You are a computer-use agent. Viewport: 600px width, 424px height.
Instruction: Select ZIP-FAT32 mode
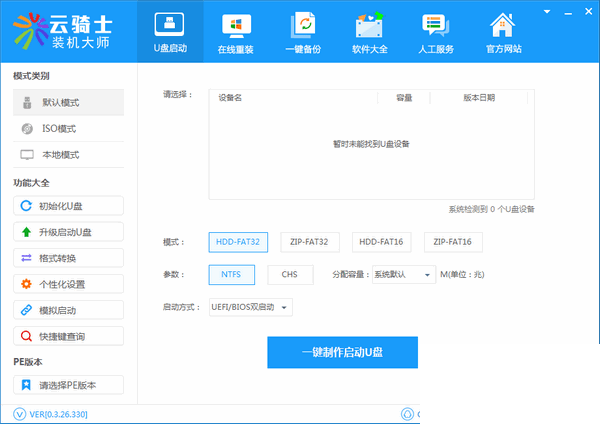(x=310, y=242)
